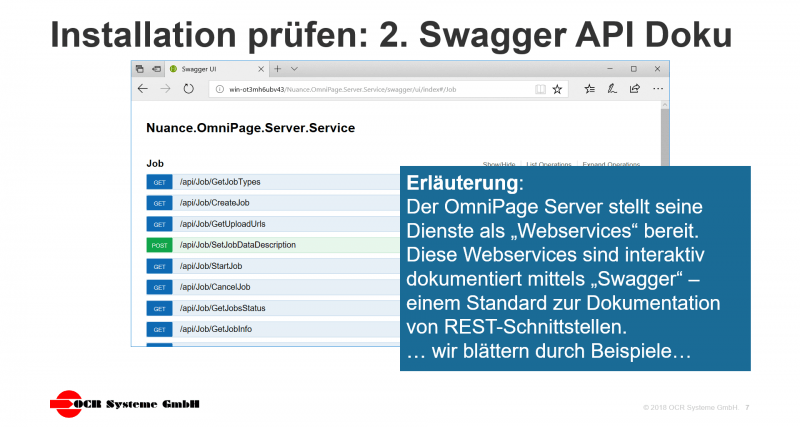
Task: Click the set tabs aside icon
Action: (x=157, y=69)
